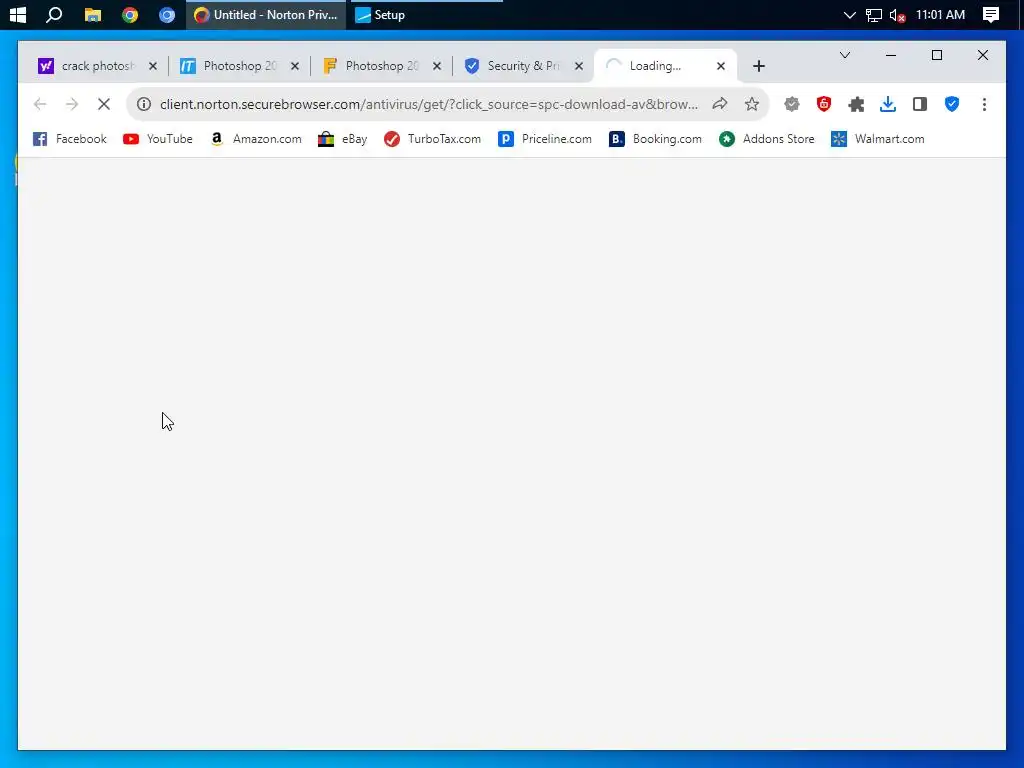The image size is (1024, 768).
Task: Open the Facebook bookmark
Action: point(70,139)
